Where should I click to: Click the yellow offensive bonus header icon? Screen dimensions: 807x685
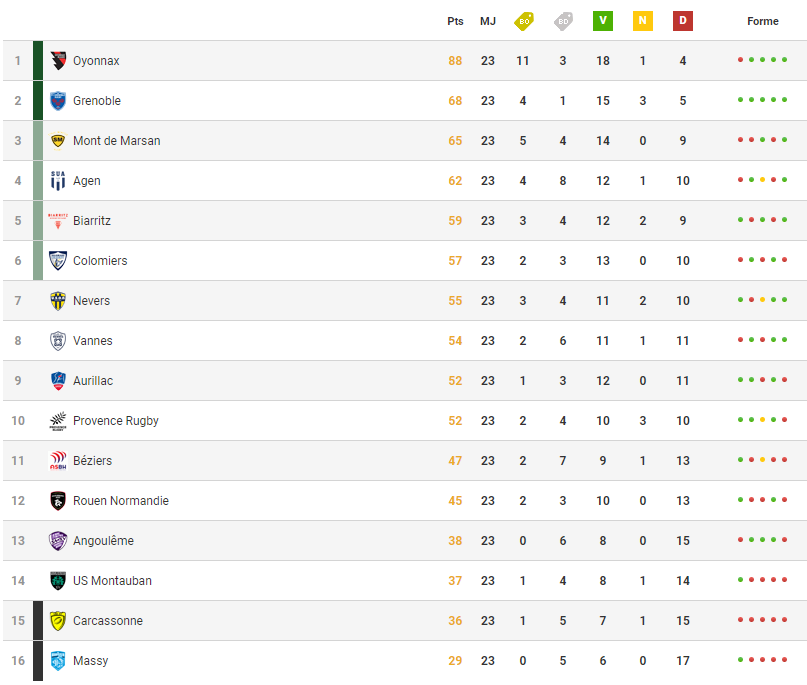[524, 21]
